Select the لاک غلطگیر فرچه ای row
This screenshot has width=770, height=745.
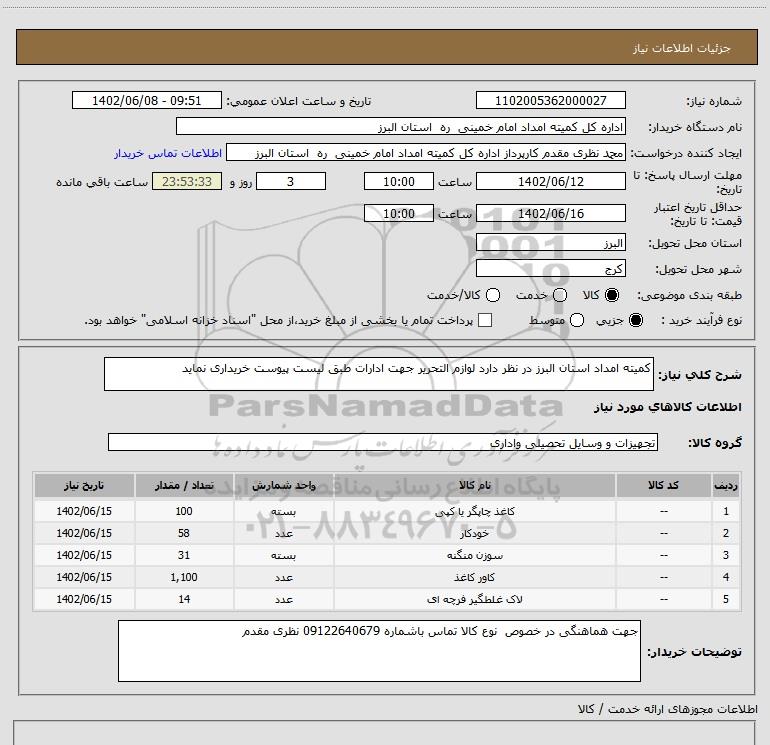(387, 599)
